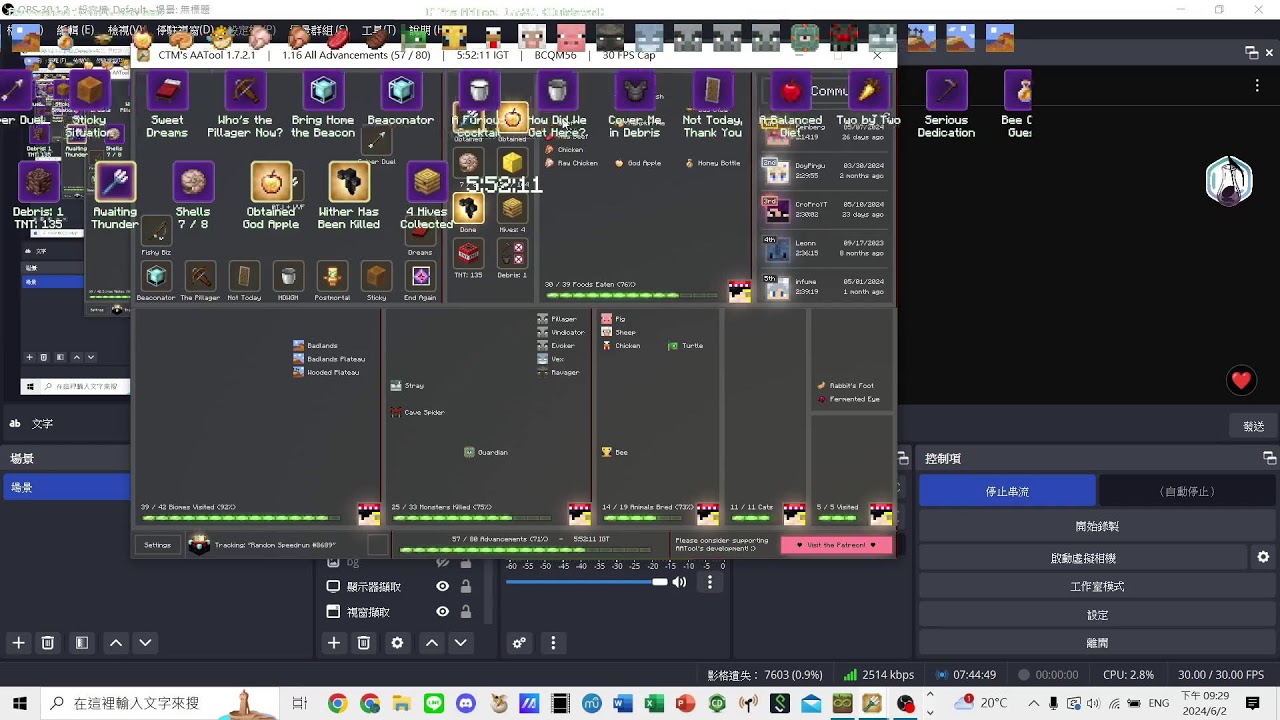Select the Serious Dedication hoe icon
The width and height of the screenshot is (1280, 720).
pos(946,92)
